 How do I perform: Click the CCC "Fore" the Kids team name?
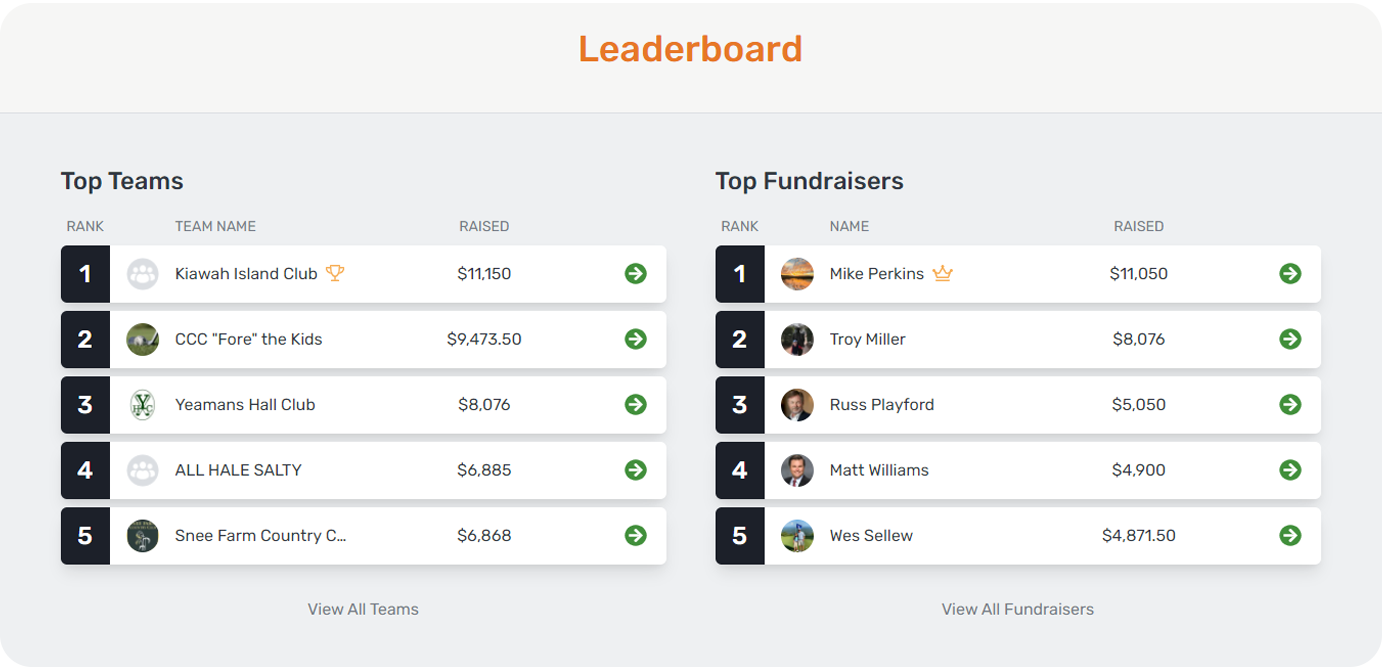tap(249, 339)
